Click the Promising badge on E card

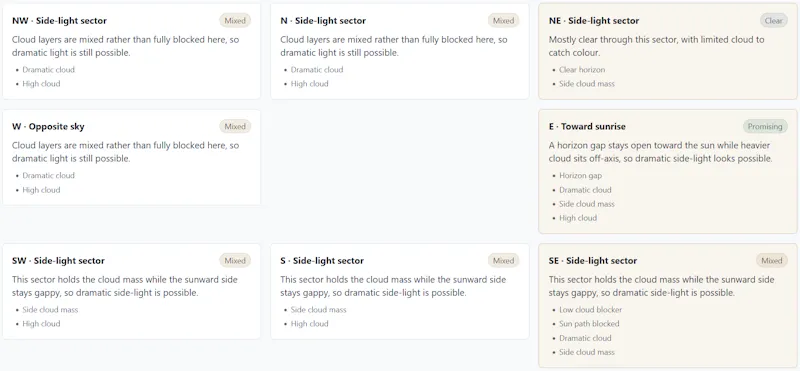coord(765,127)
